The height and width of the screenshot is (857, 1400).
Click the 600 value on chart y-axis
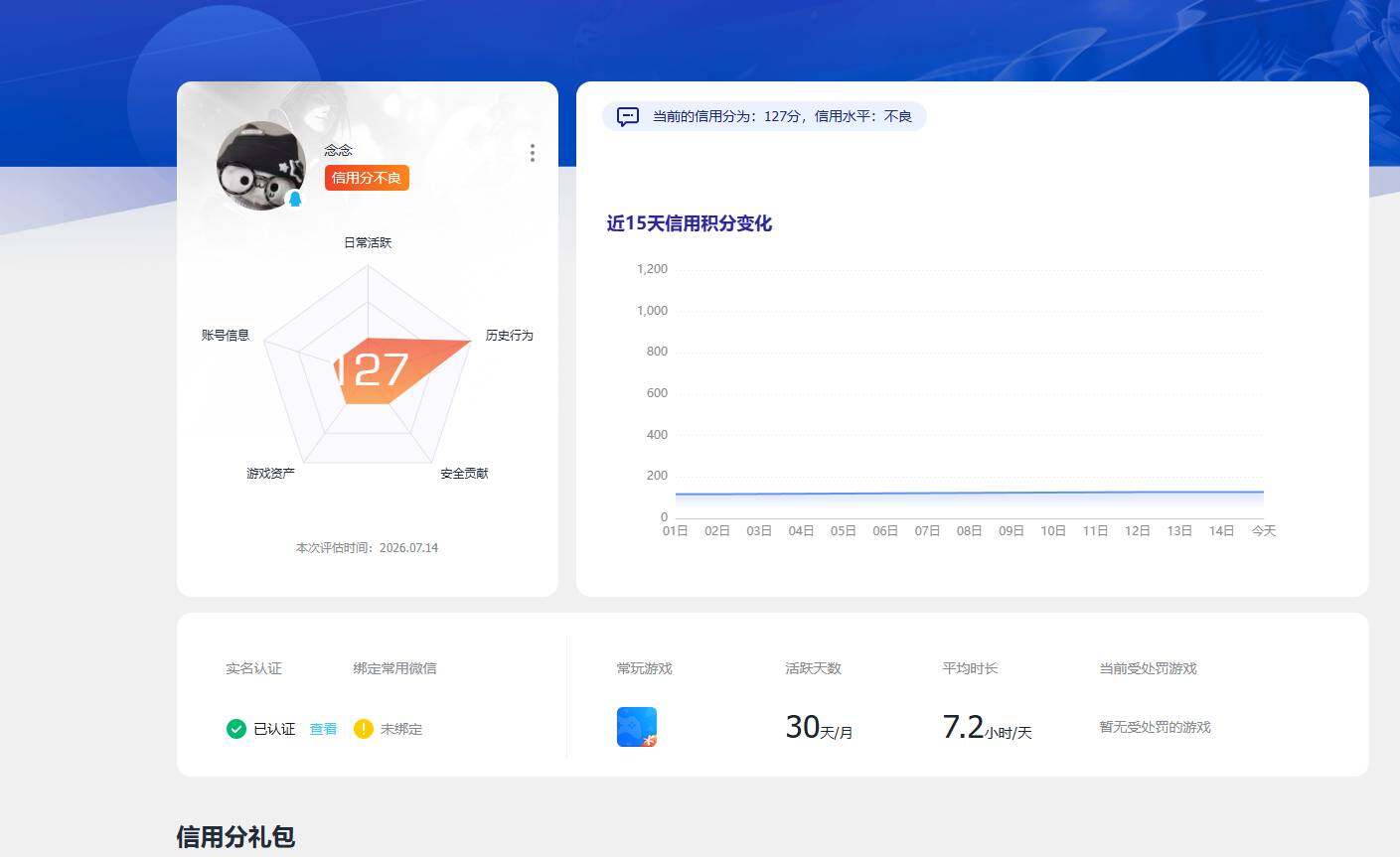[x=657, y=393]
